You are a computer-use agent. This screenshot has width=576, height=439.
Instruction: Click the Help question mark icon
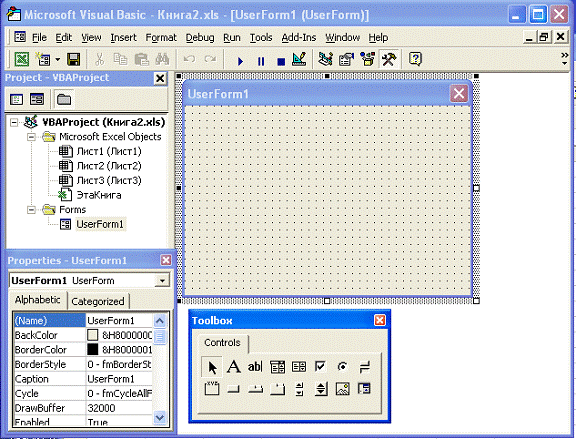[x=415, y=59]
